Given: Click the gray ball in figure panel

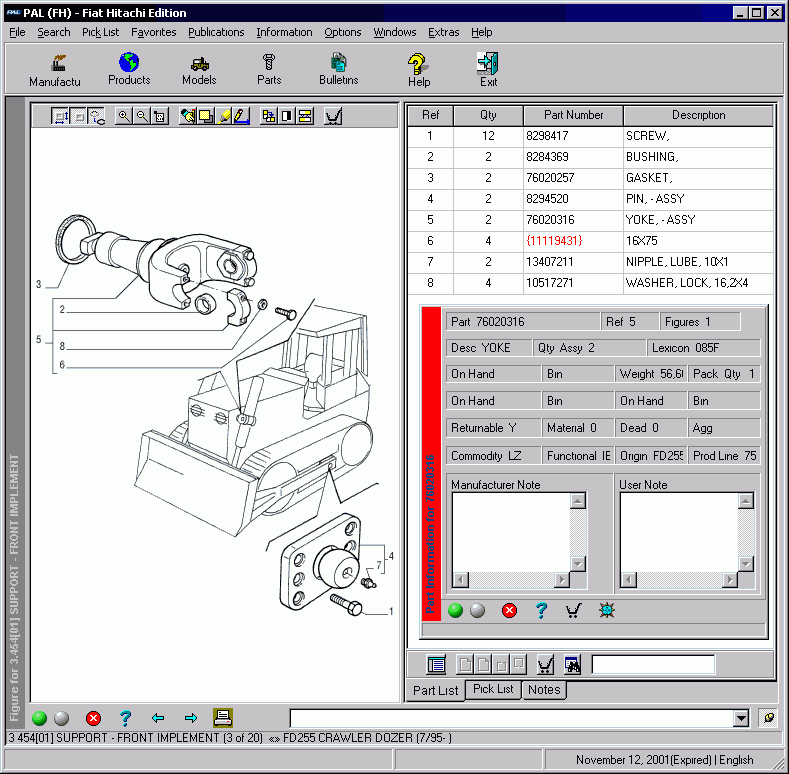Looking at the screenshot, I should (61, 718).
